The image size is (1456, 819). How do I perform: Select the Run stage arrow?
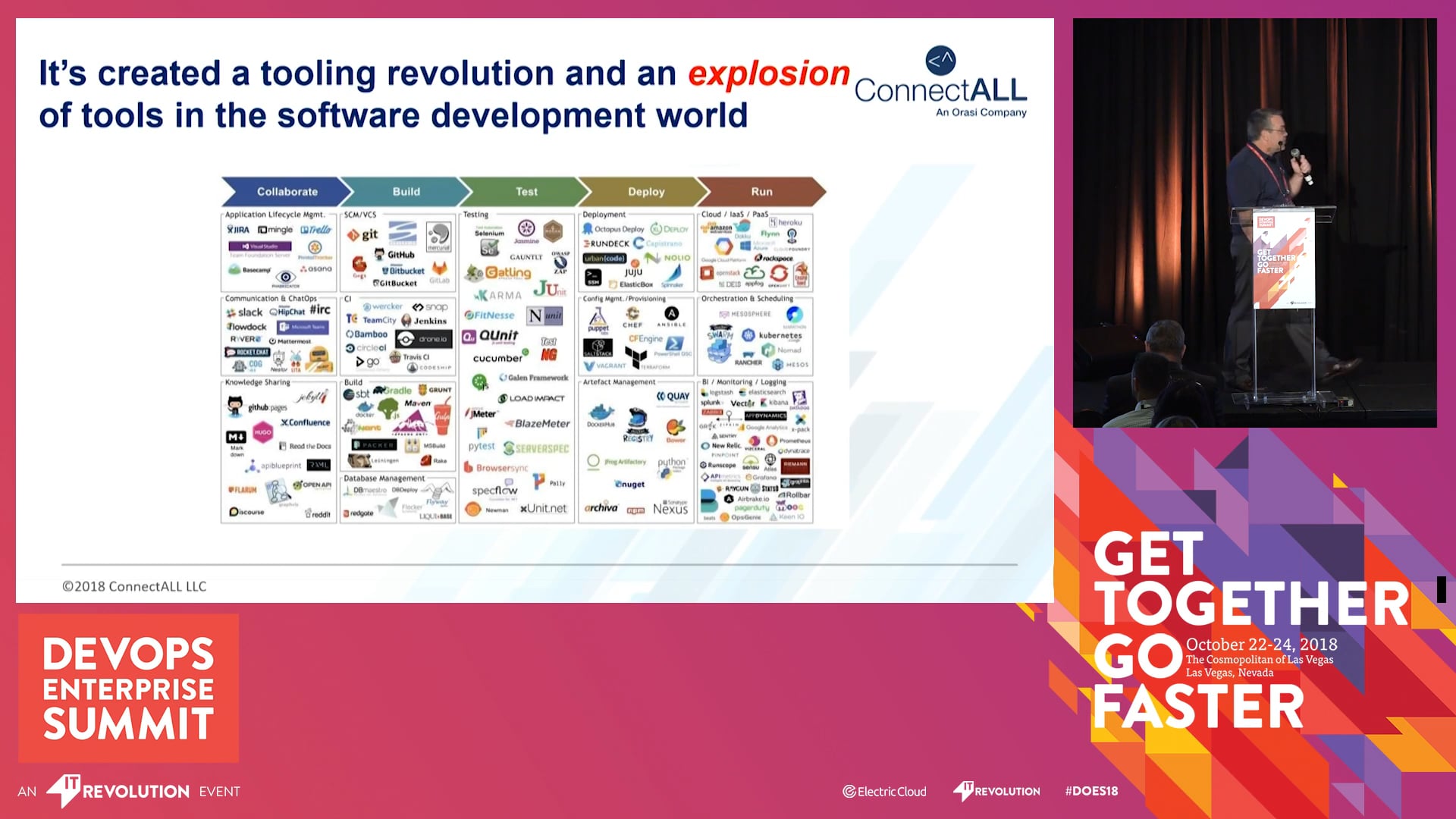coord(761,192)
